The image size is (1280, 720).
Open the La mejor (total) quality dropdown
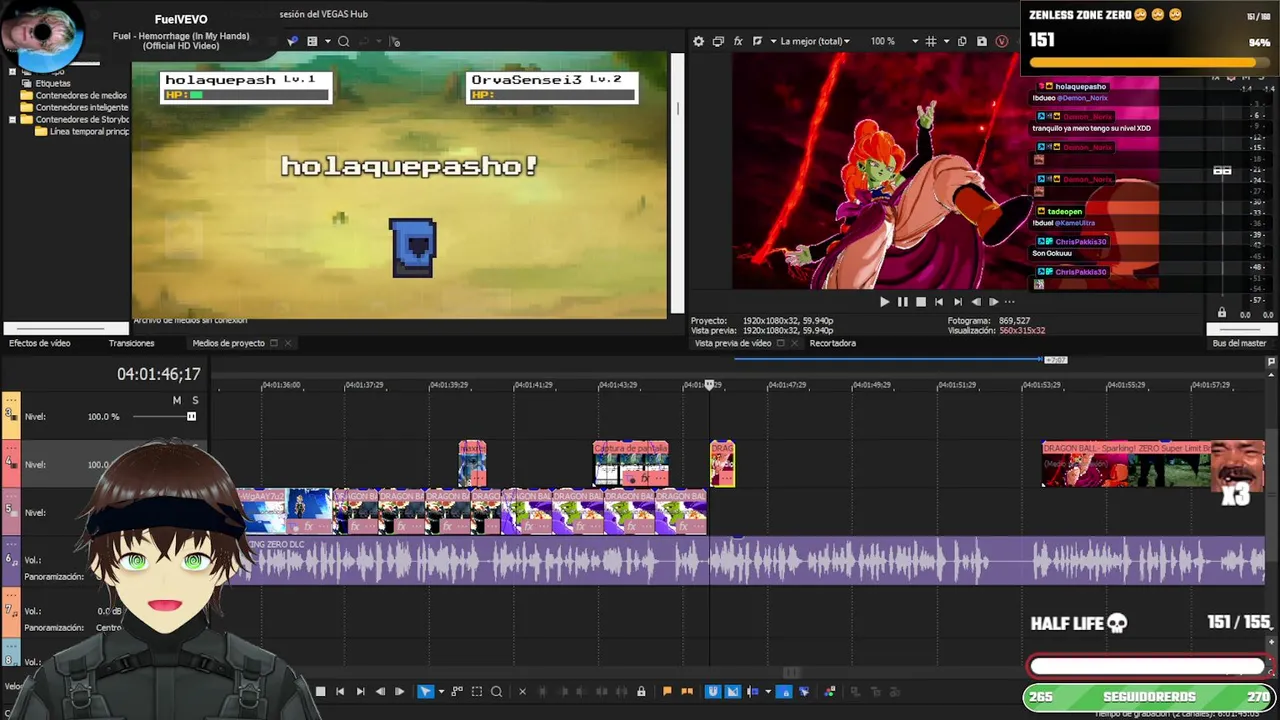pos(815,41)
